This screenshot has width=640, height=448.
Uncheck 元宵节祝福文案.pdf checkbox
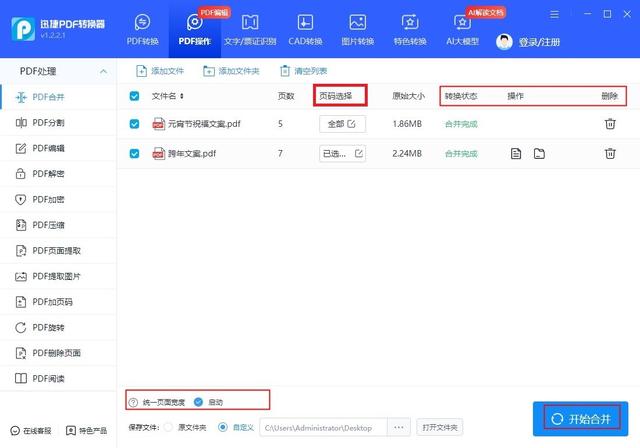pyautogui.click(x=134, y=124)
